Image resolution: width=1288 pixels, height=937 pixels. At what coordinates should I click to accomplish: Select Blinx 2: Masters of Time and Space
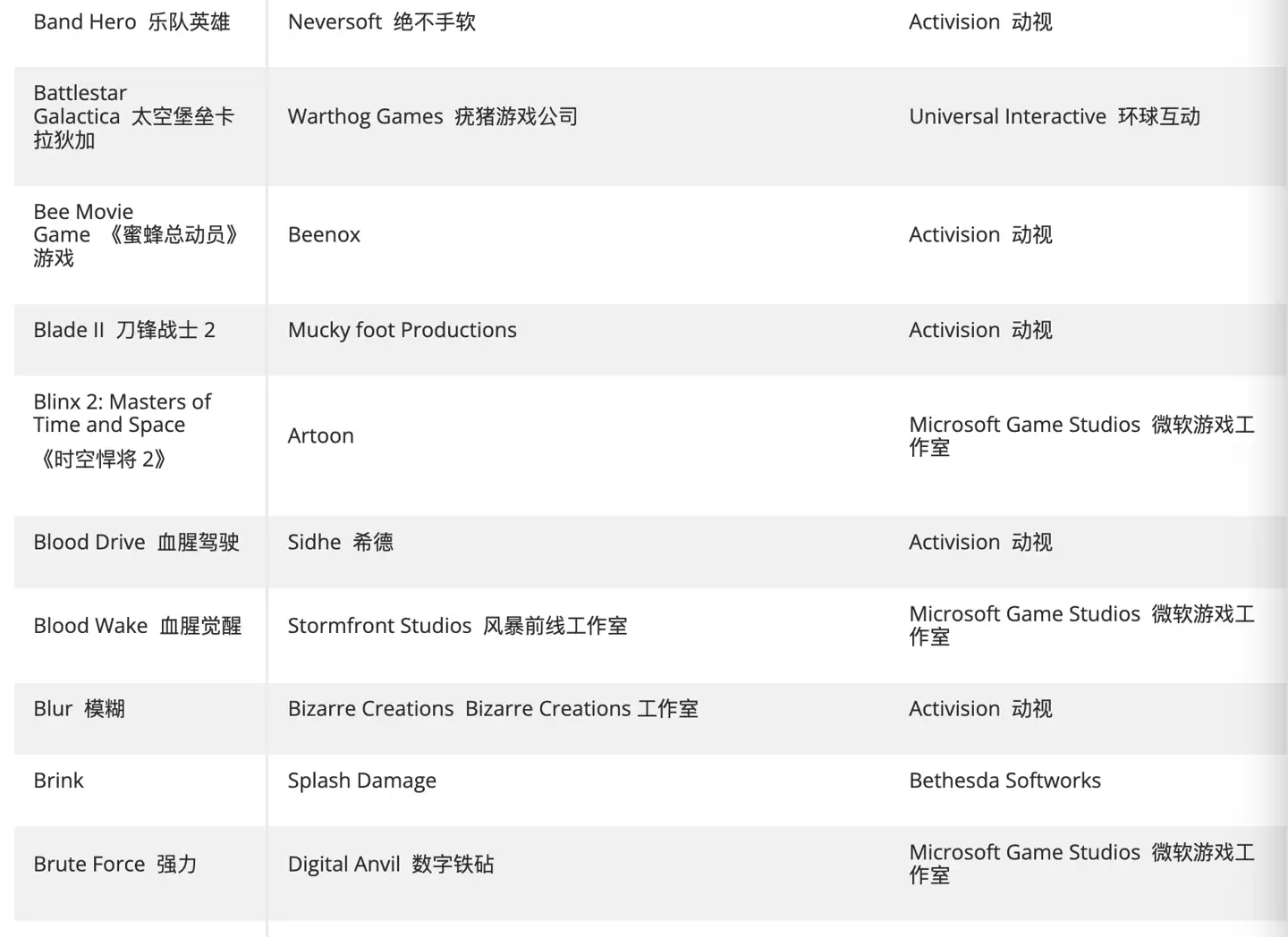pyautogui.click(x=123, y=429)
